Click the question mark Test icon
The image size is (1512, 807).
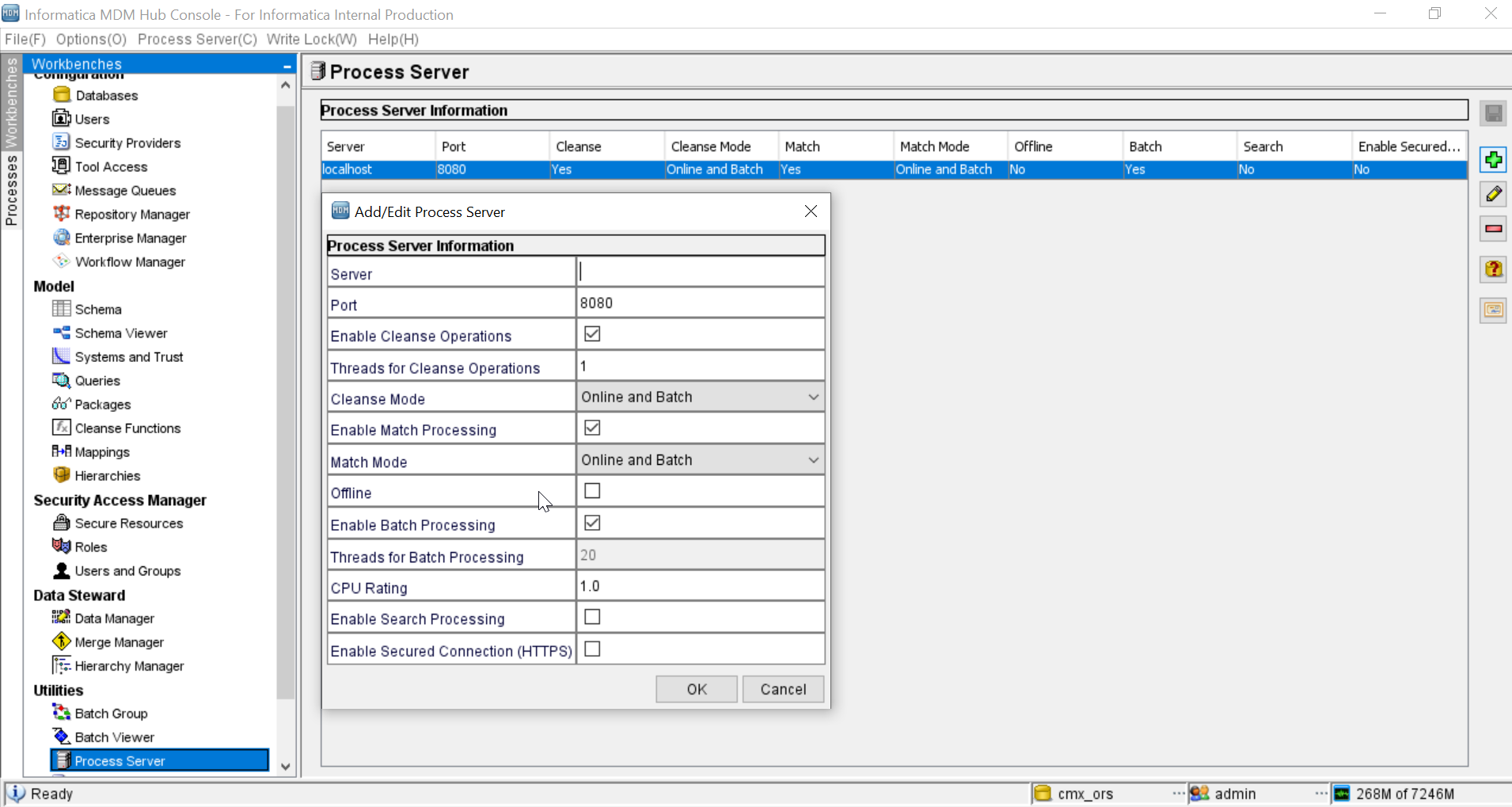[1493, 269]
